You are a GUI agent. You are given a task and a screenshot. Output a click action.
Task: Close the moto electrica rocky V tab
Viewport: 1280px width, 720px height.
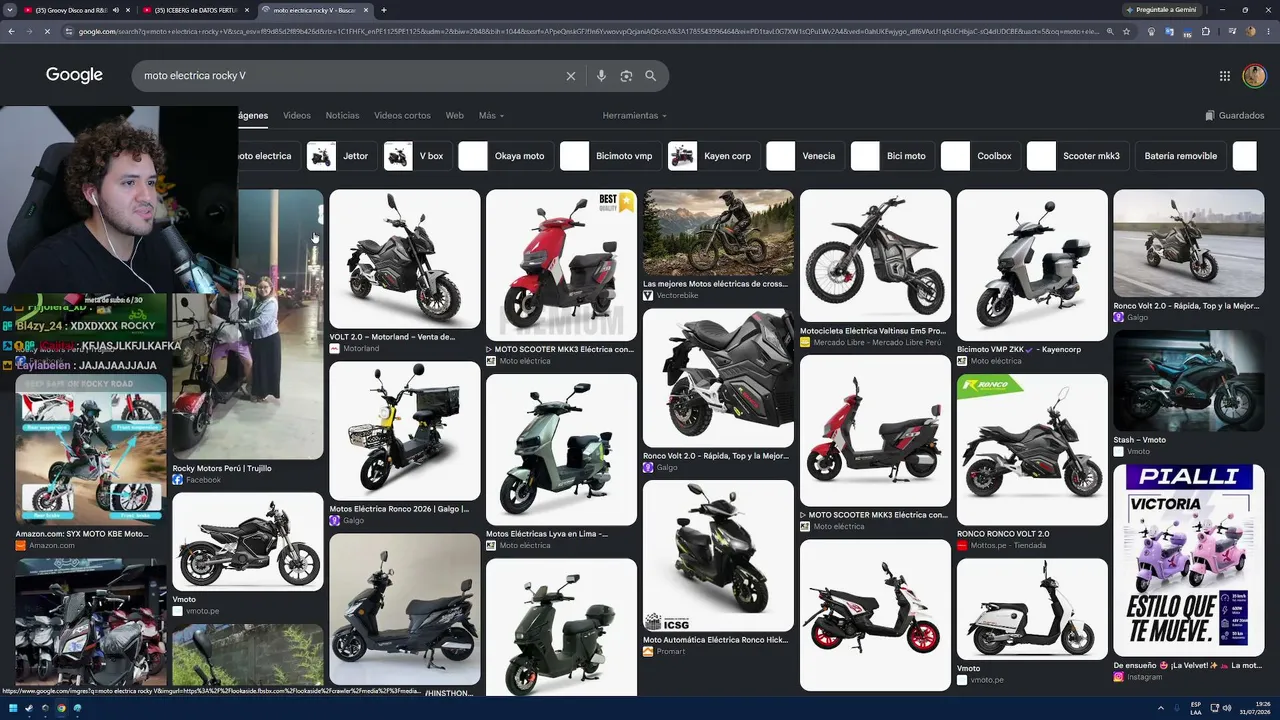pos(366,10)
